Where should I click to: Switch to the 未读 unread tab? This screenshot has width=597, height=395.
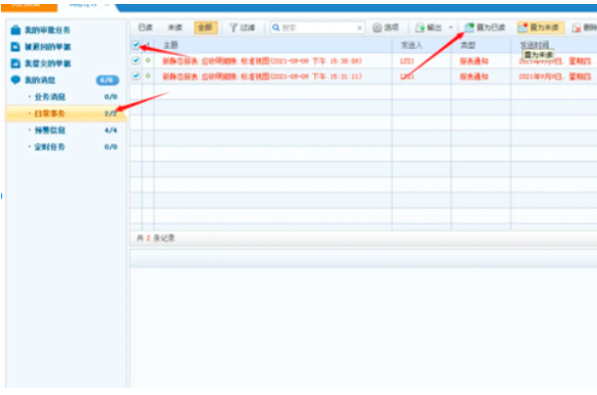coord(175,27)
